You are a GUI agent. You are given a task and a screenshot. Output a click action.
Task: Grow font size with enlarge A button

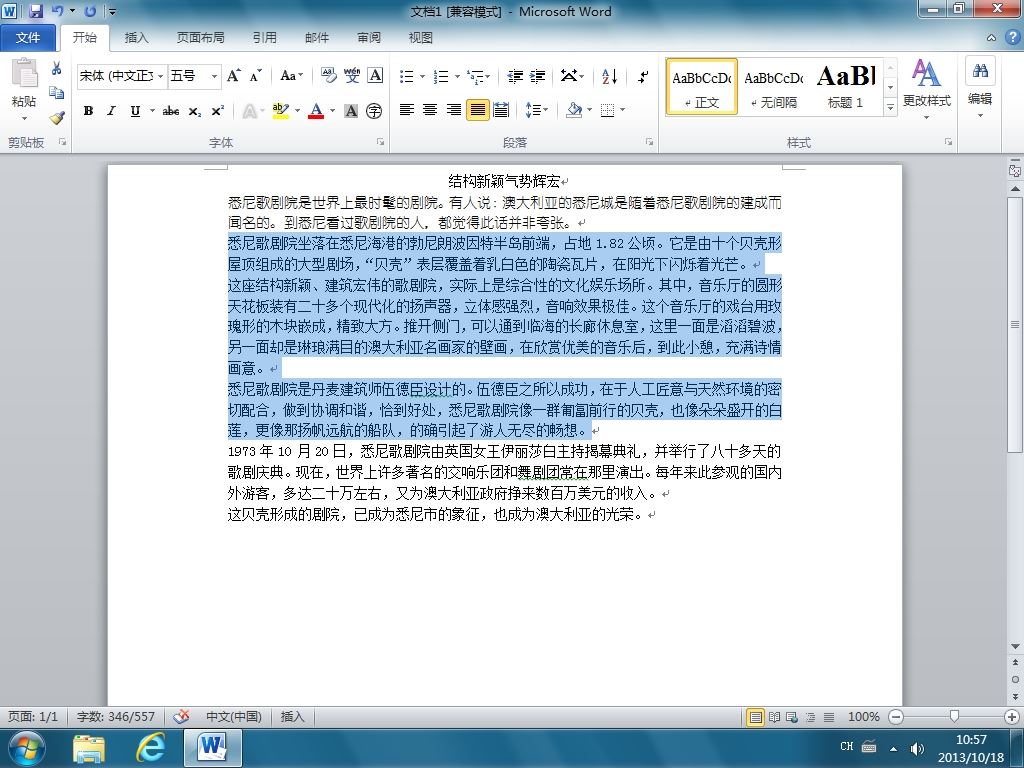tap(233, 76)
